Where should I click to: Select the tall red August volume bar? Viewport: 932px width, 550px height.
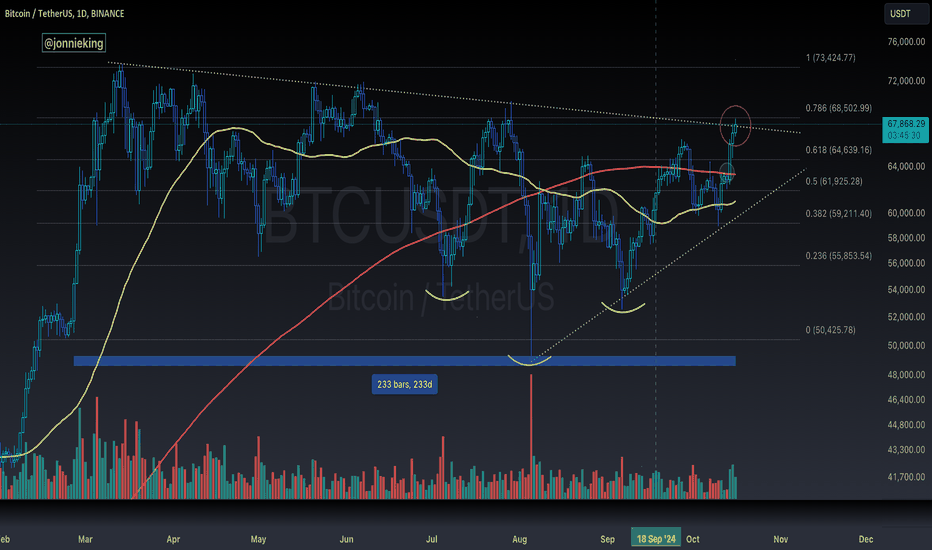click(x=531, y=436)
